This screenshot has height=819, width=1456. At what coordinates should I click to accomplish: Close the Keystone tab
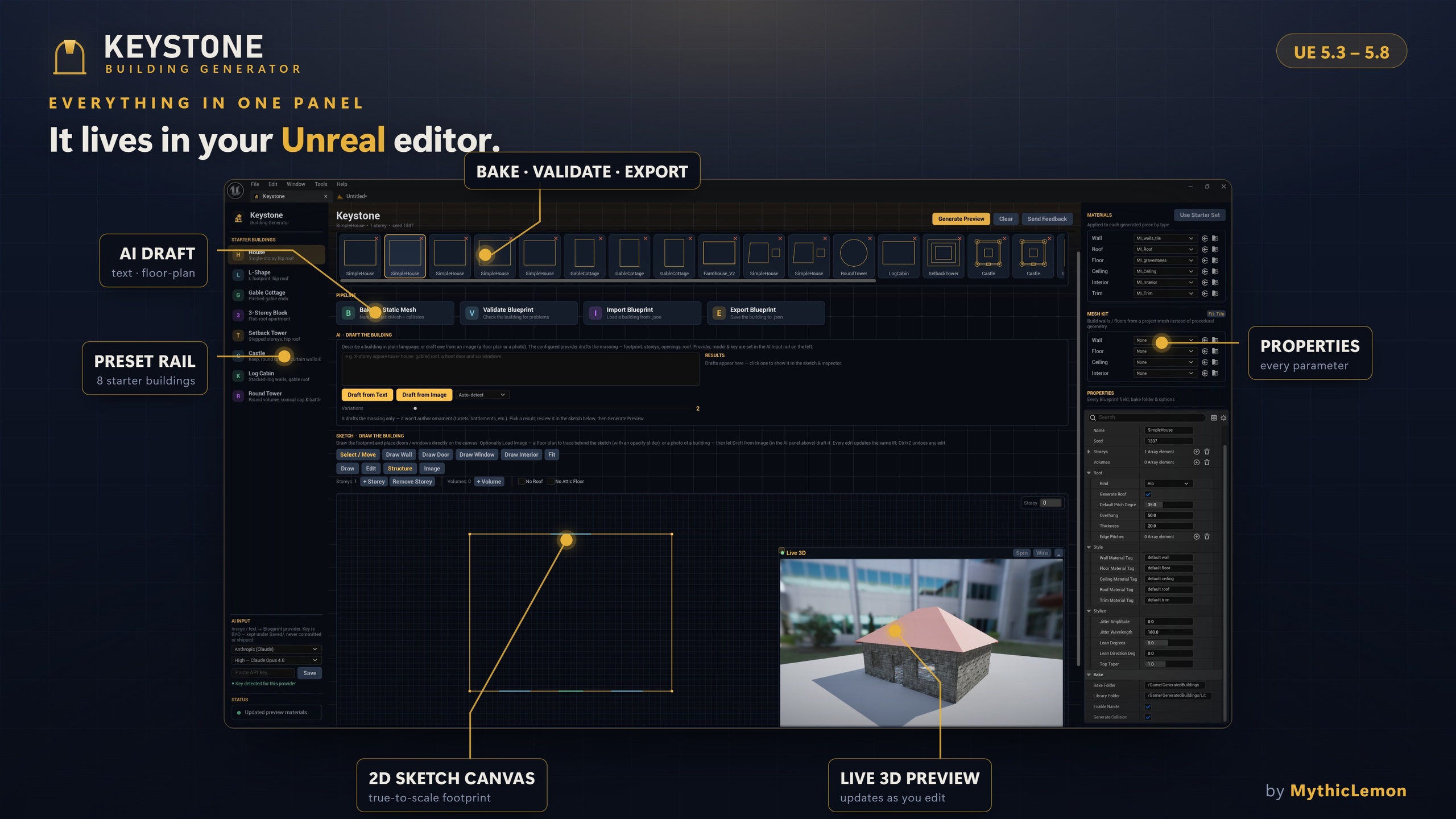pos(326,197)
